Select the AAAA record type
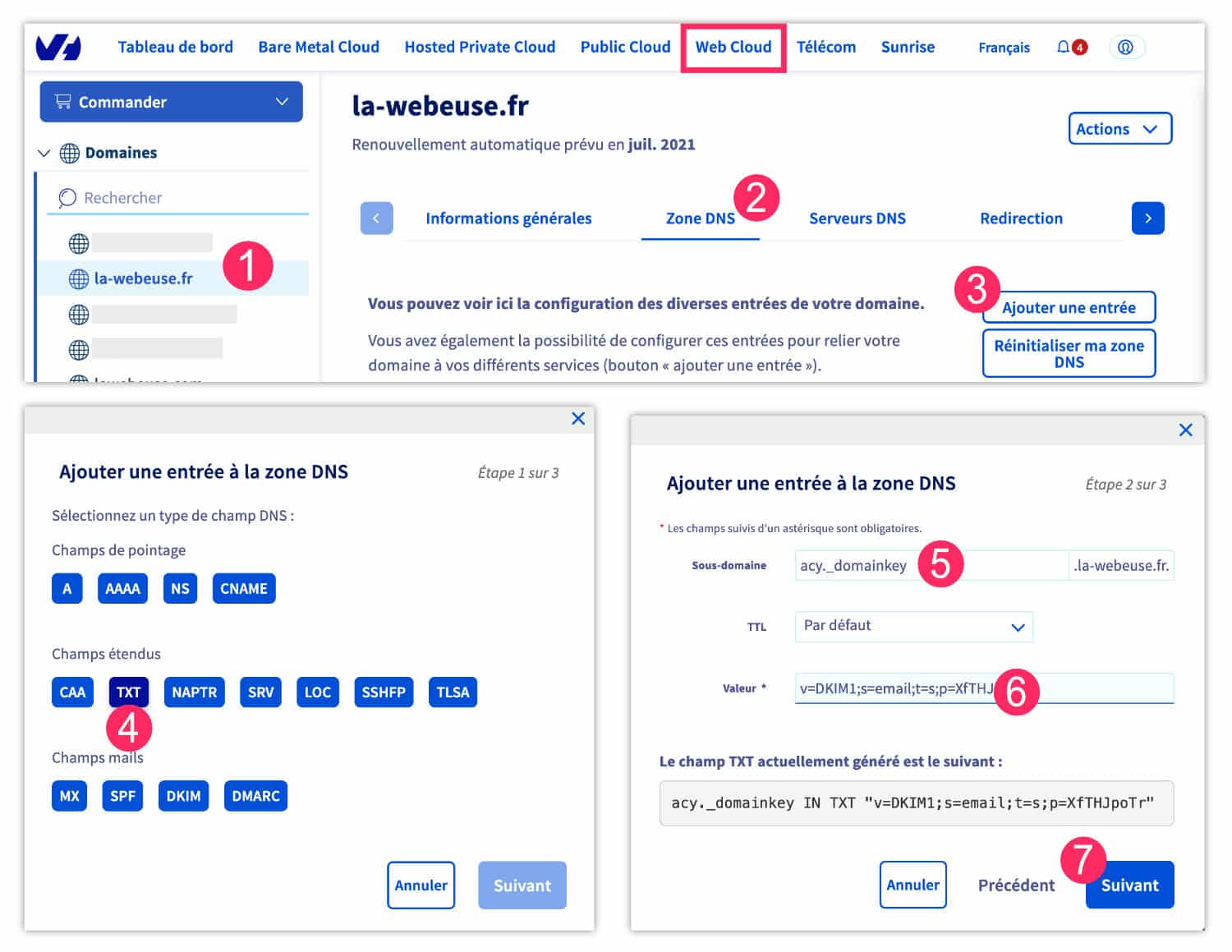Screen dimensions: 1232x952 122,588
